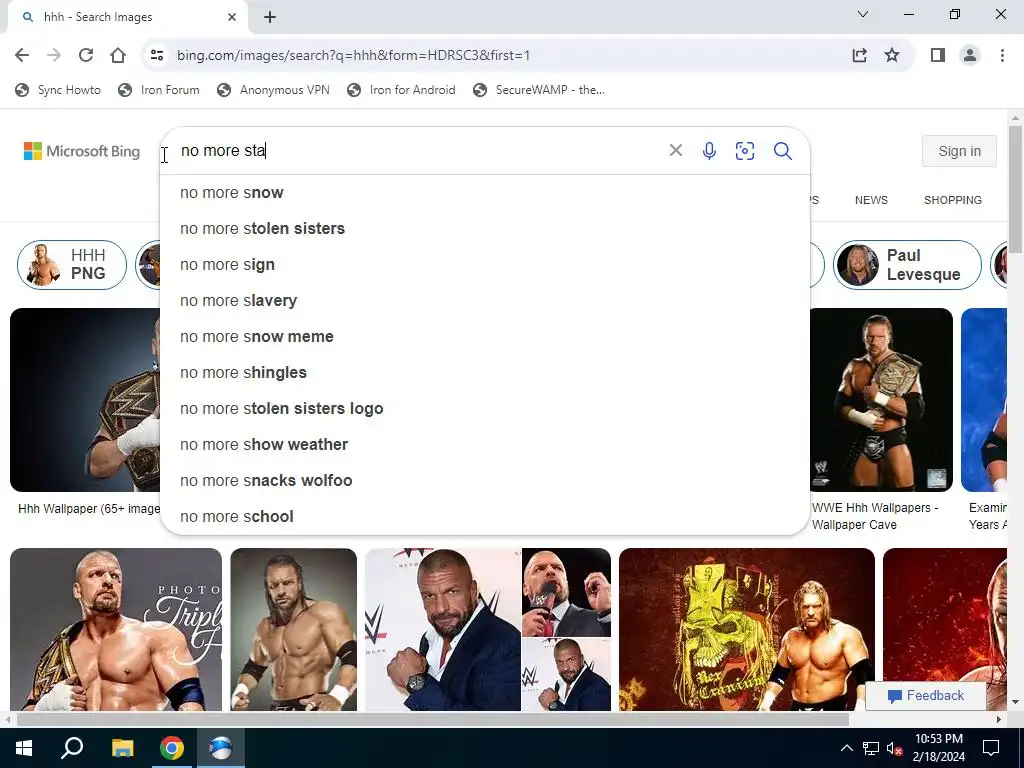
Task: Open muted volume tray icon
Action: point(895,748)
